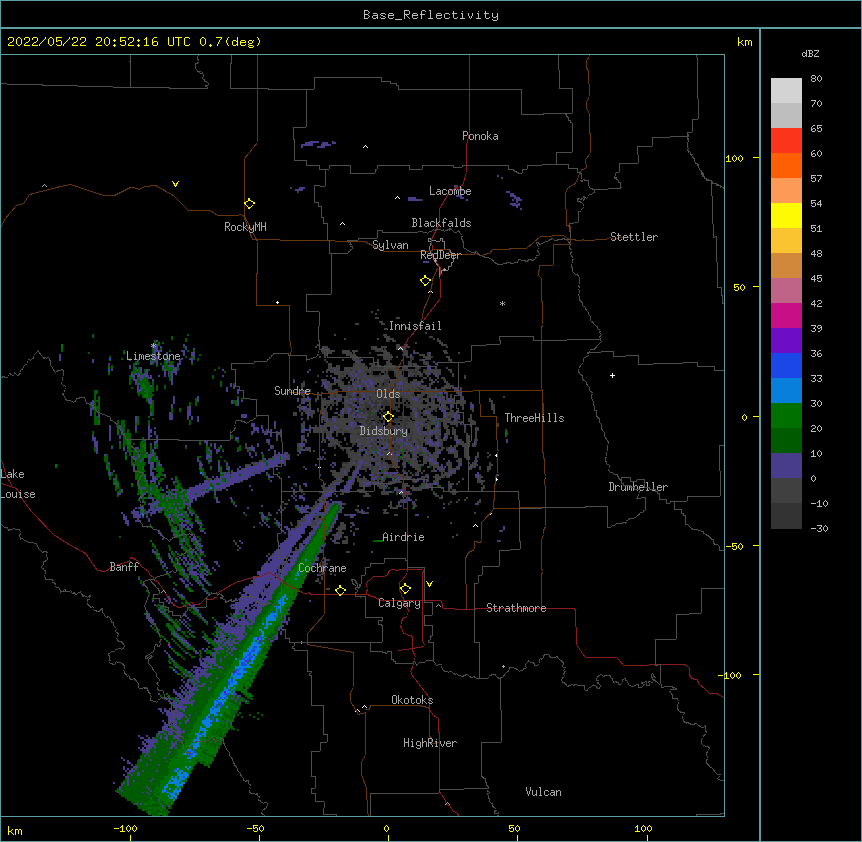Click the Lacombe city label
Screen dimensions: 862x842
click(450, 191)
